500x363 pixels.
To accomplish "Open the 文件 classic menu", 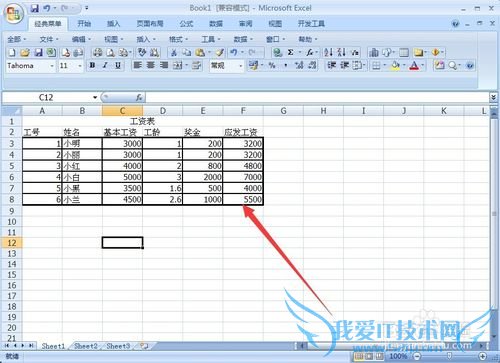I will [x=49, y=39].
